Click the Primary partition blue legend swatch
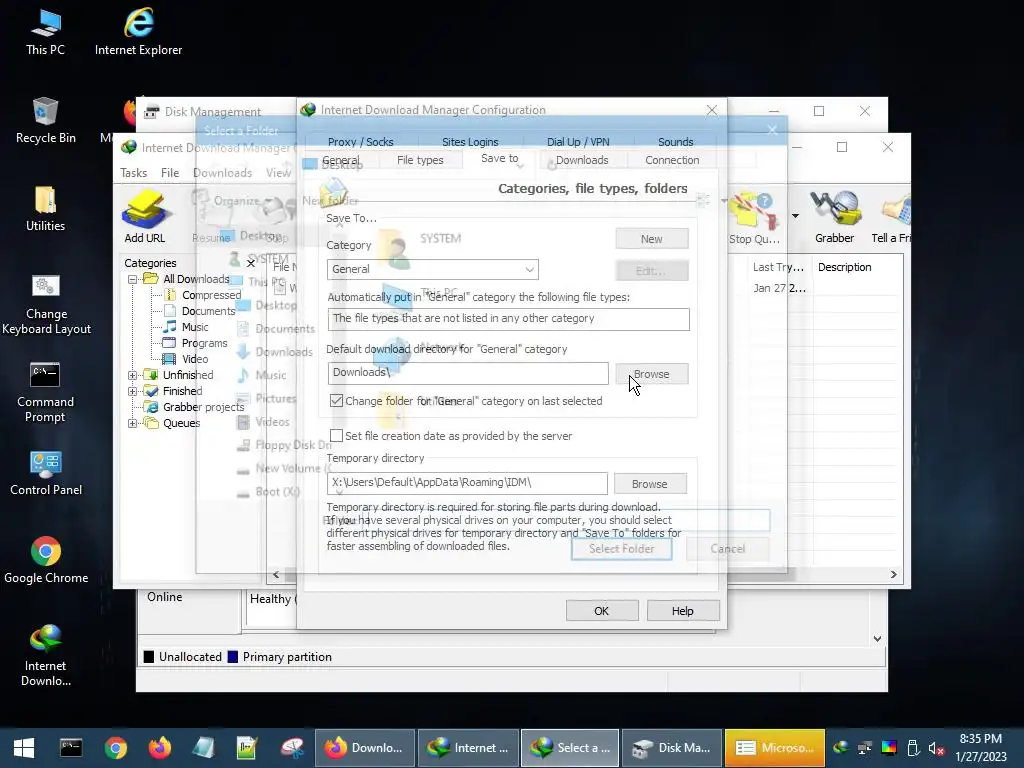 [x=232, y=657]
